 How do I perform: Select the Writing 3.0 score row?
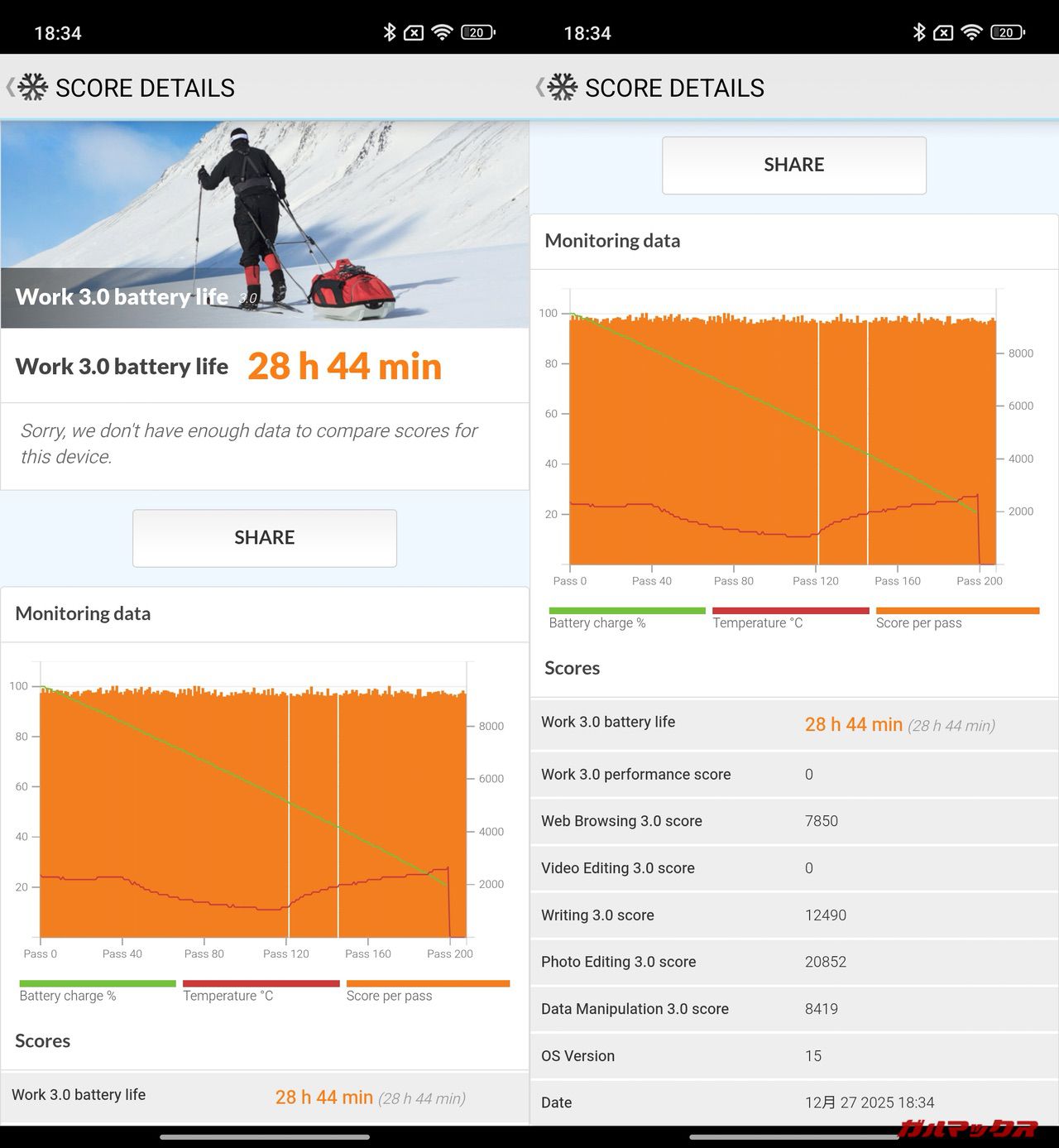click(x=794, y=915)
